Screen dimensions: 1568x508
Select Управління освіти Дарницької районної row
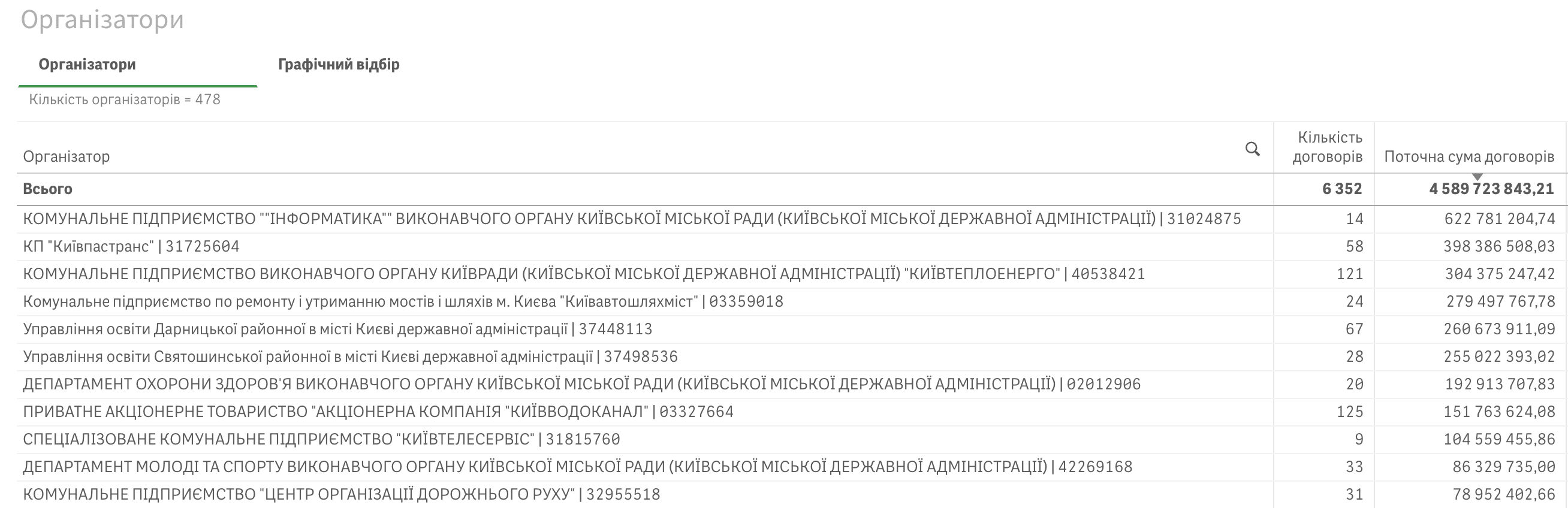[337, 329]
